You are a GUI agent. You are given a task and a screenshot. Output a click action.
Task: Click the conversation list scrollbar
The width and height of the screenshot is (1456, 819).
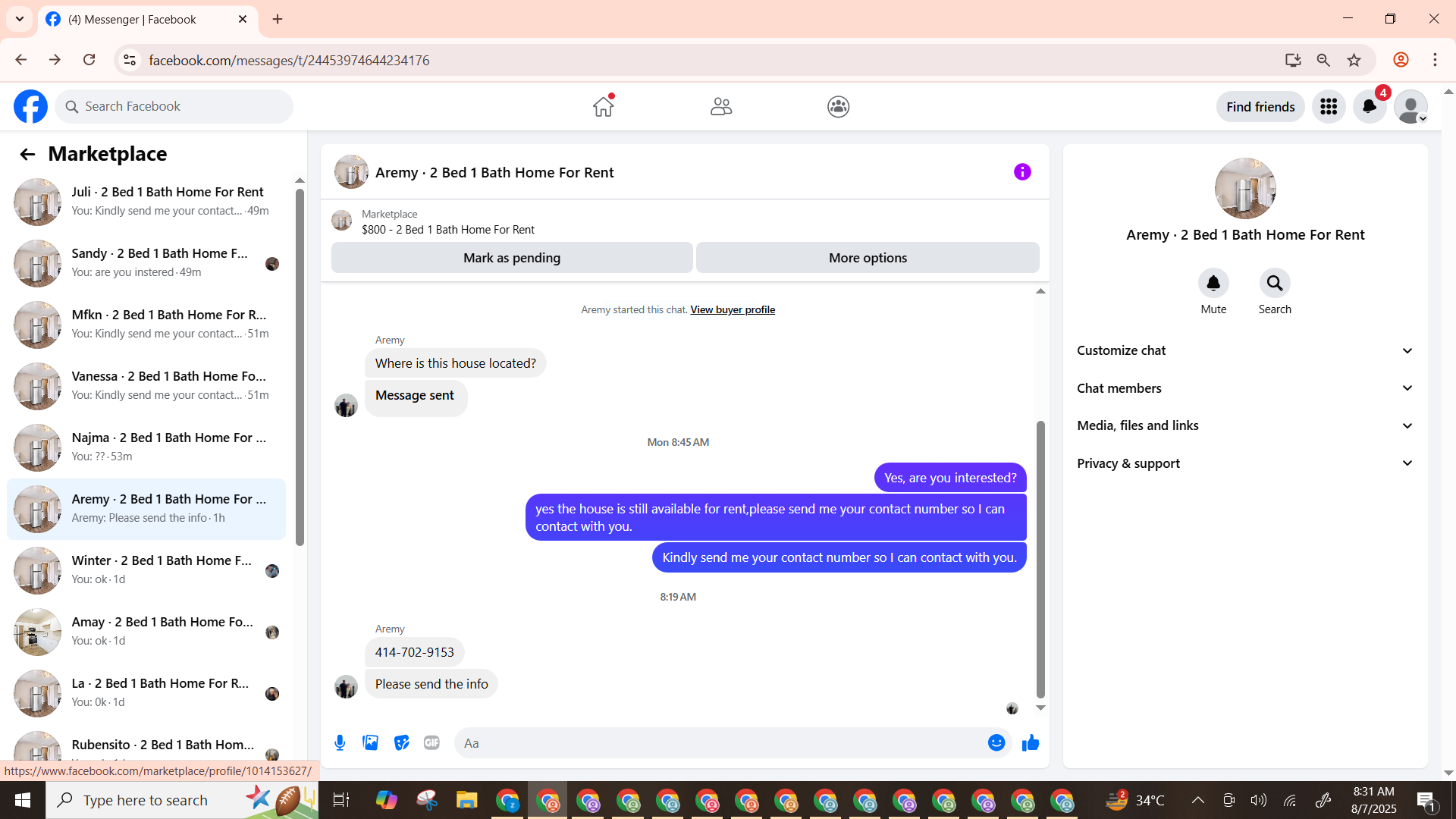tap(300, 366)
